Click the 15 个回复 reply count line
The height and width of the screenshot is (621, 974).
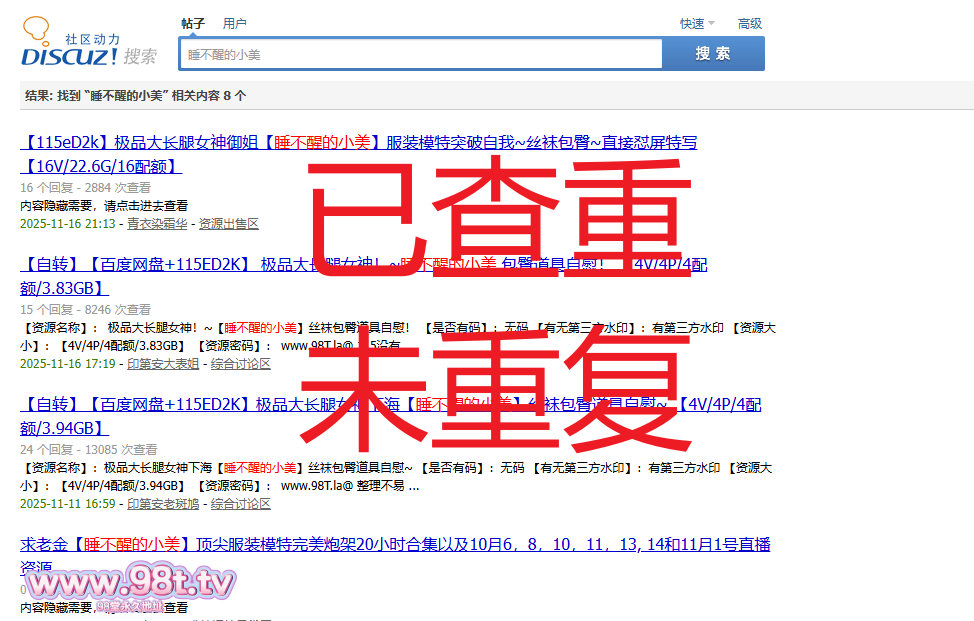click(x=85, y=310)
